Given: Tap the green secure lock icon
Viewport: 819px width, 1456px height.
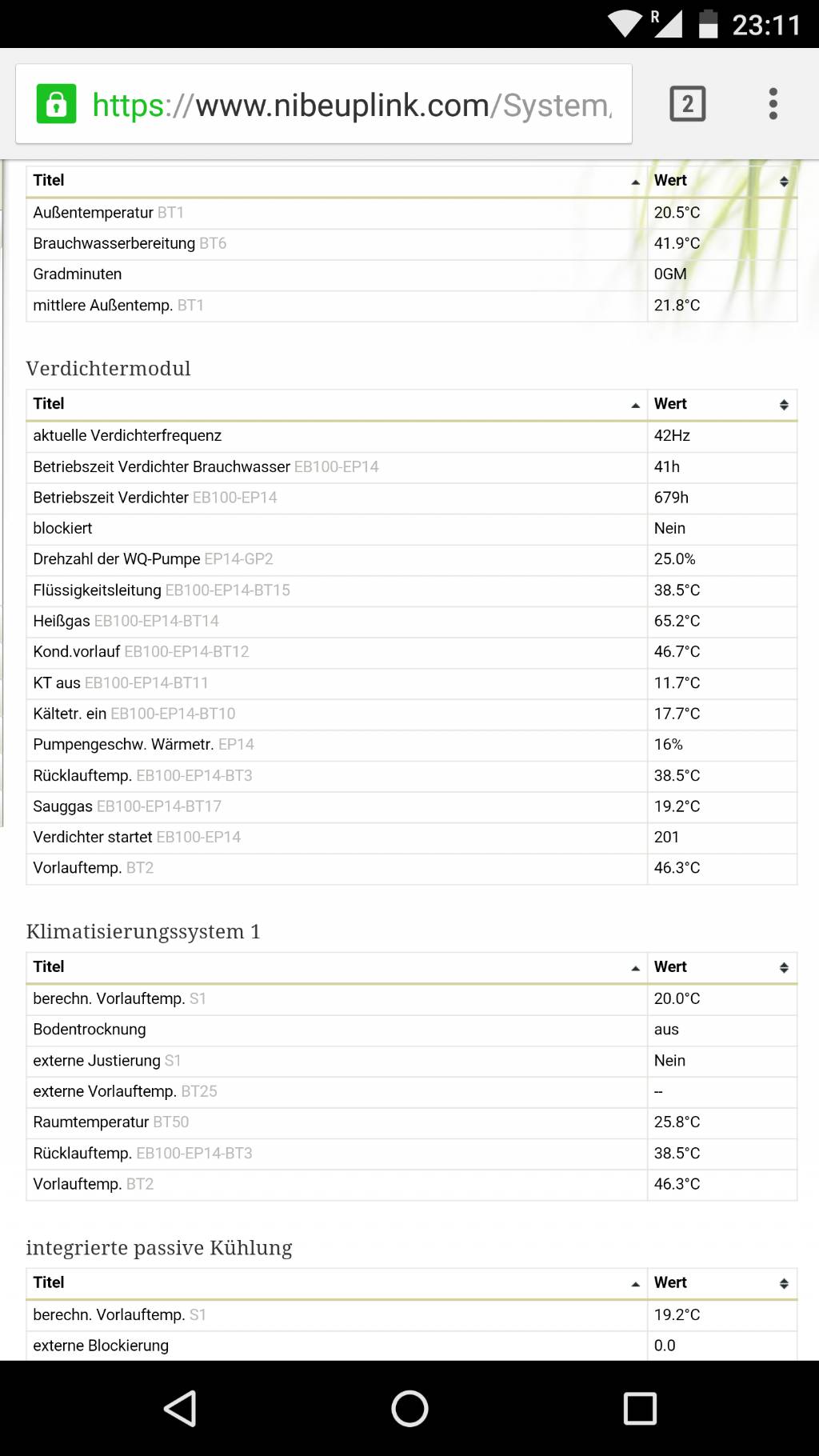Looking at the screenshot, I should point(56,104).
